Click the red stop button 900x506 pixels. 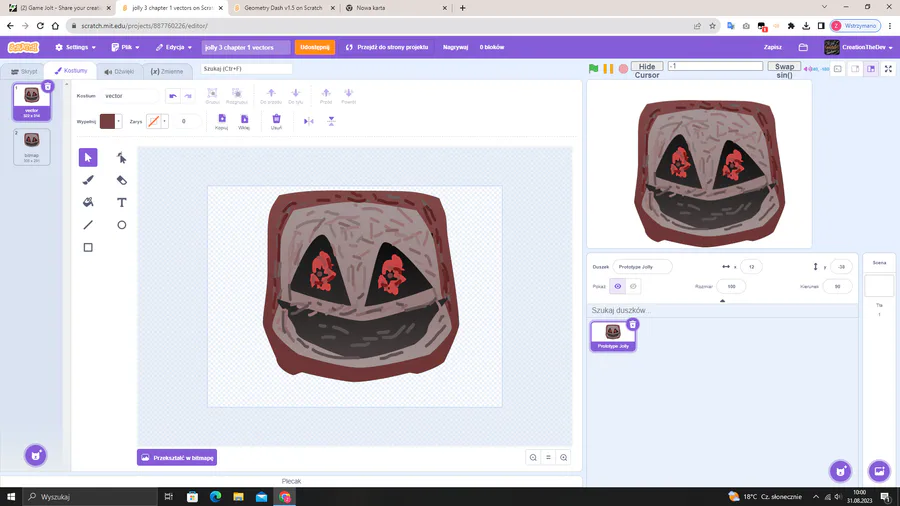(x=623, y=69)
